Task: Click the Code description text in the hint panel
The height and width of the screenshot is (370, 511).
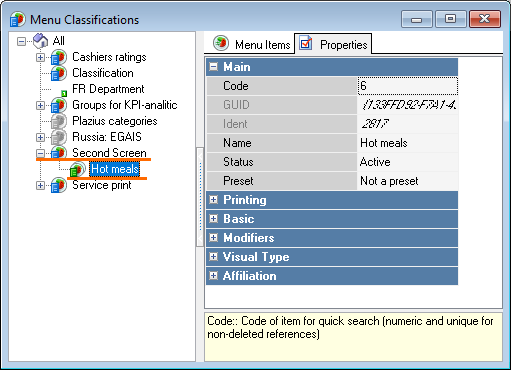Action: [x=350, y=327]
